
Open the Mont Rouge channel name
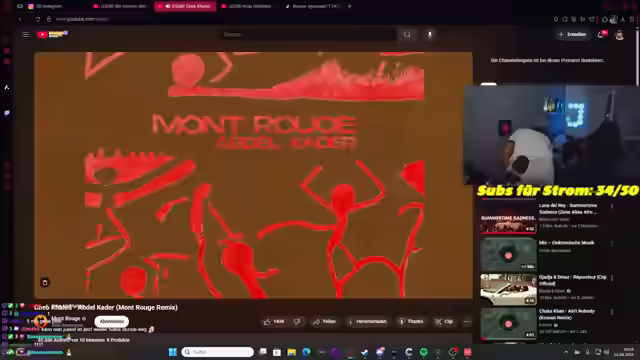point(66,318)
